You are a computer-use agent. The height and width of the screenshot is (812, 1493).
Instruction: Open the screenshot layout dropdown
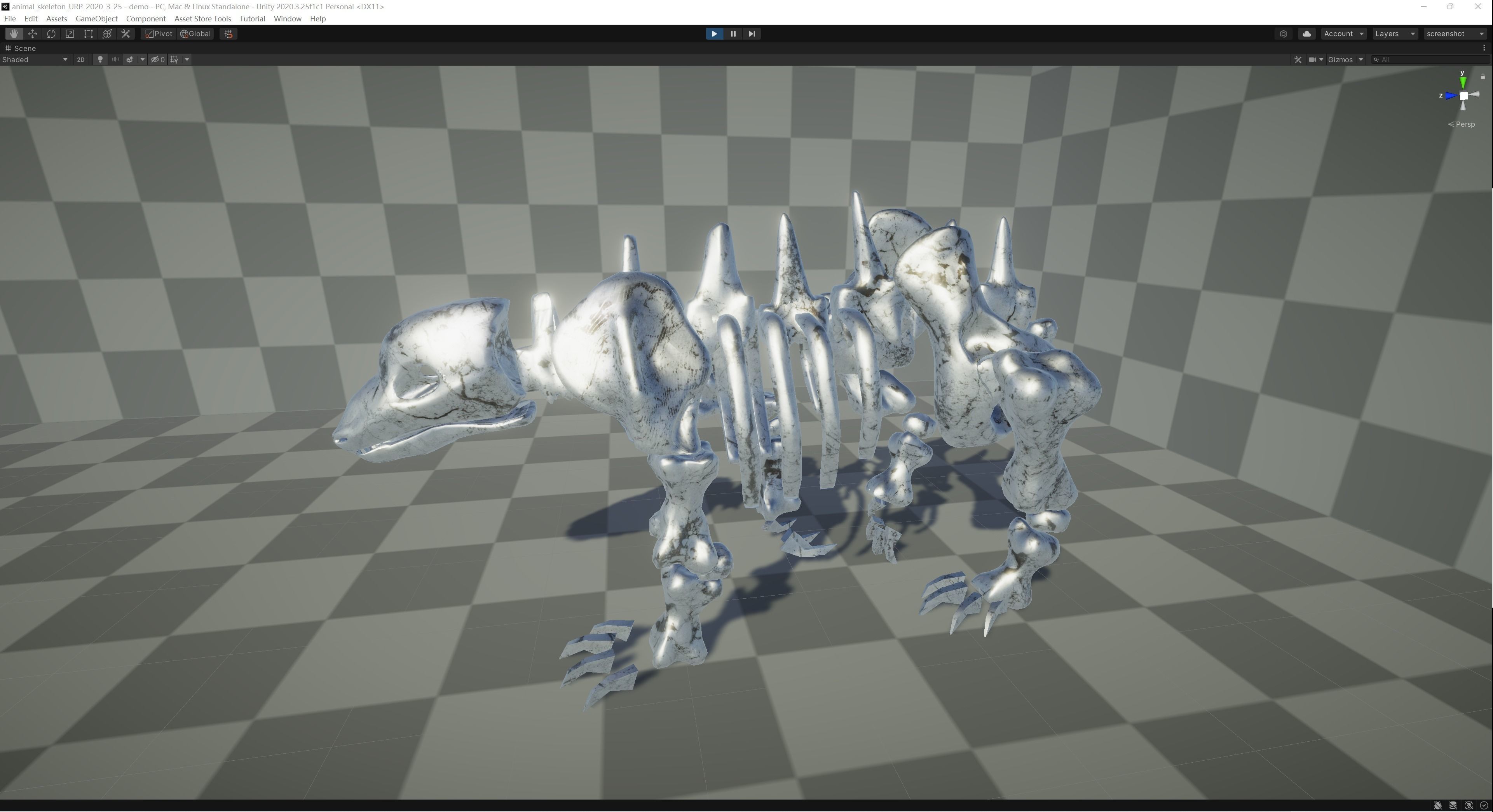[1455, 34]
